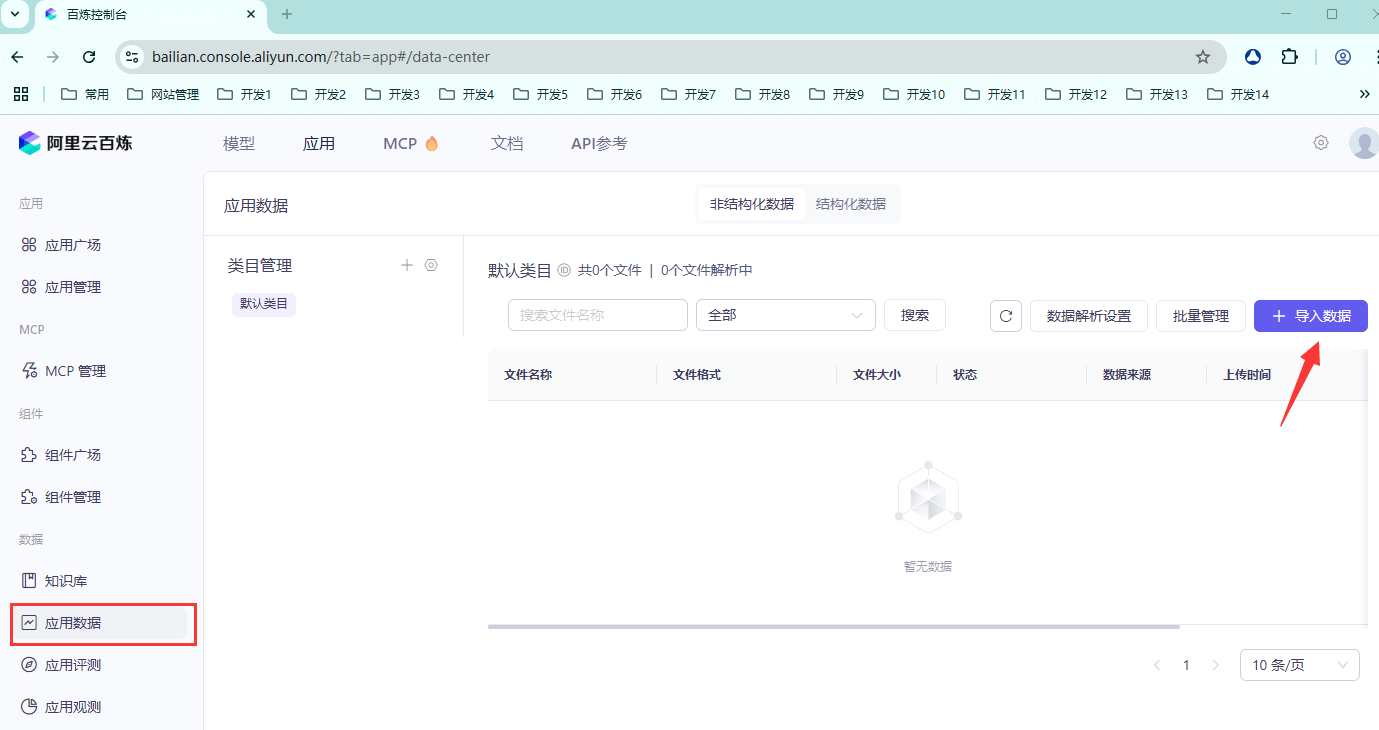Click the 应用管理 sidebar icon

coord(29,287)
